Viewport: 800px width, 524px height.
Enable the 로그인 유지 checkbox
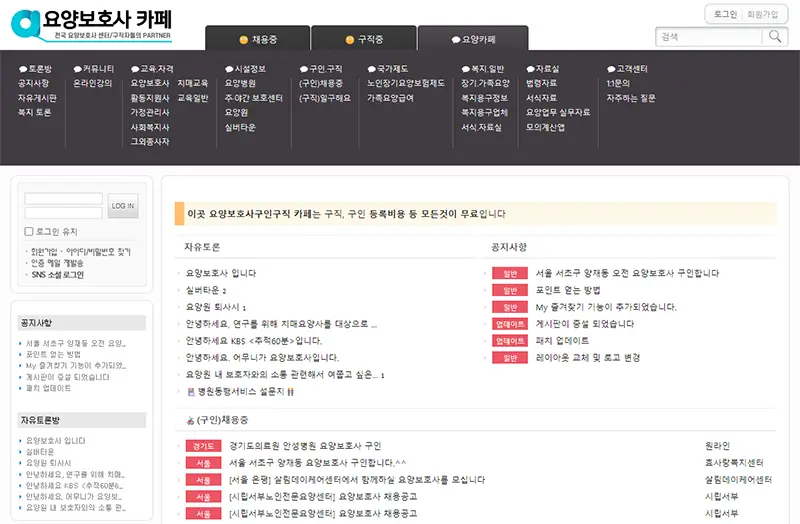29,232
